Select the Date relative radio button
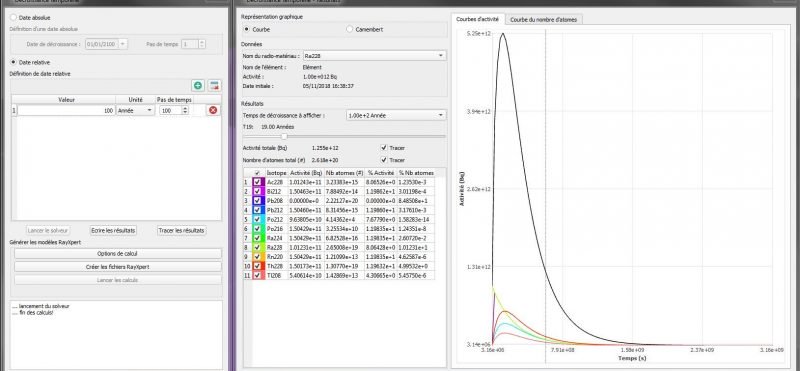This screenshot has height=371, width=800. point(14,62)
